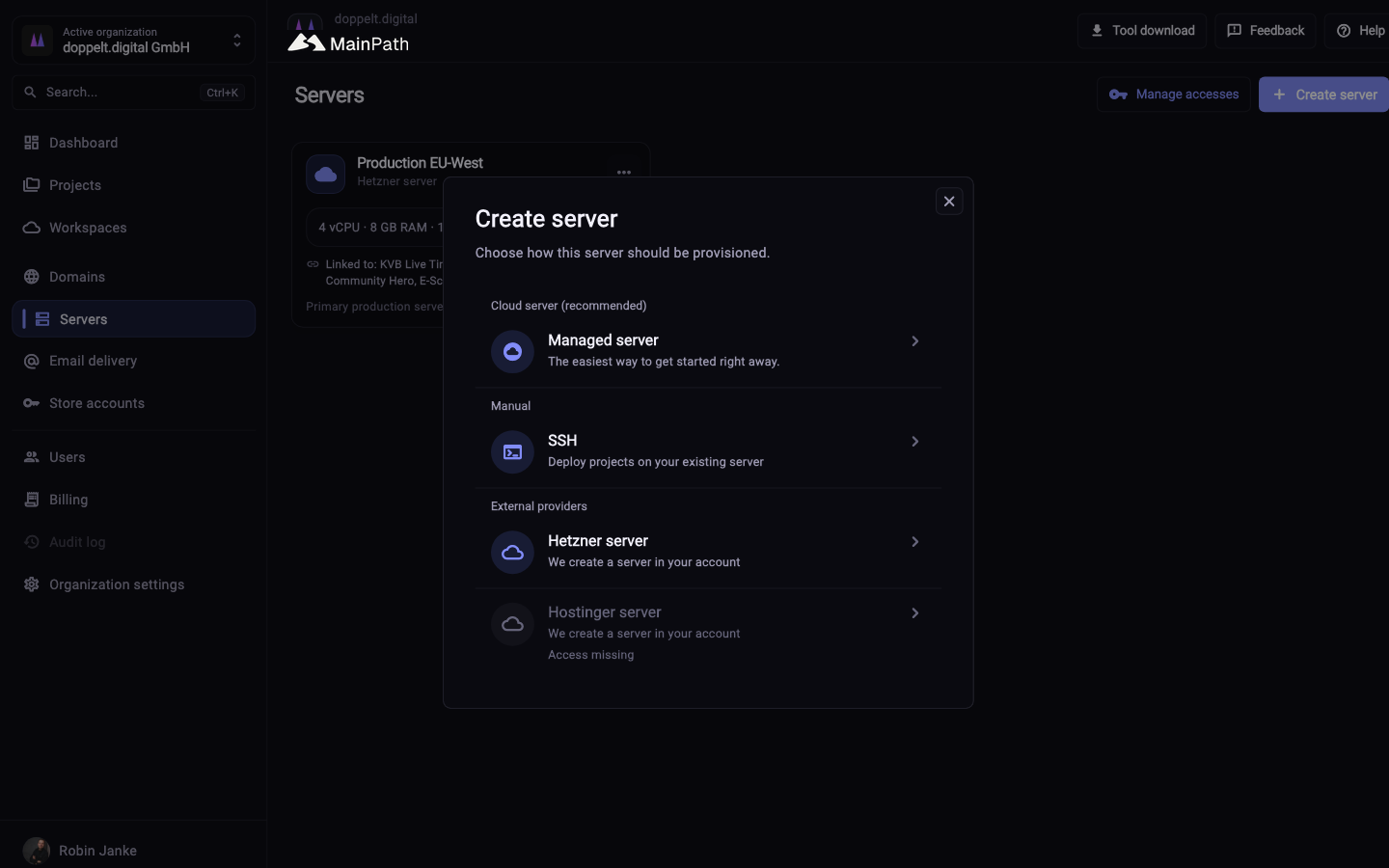Click "Deploy projects on your existing server" text
The width and height of the screenshot is (1389, 868).
pos(656,462)
